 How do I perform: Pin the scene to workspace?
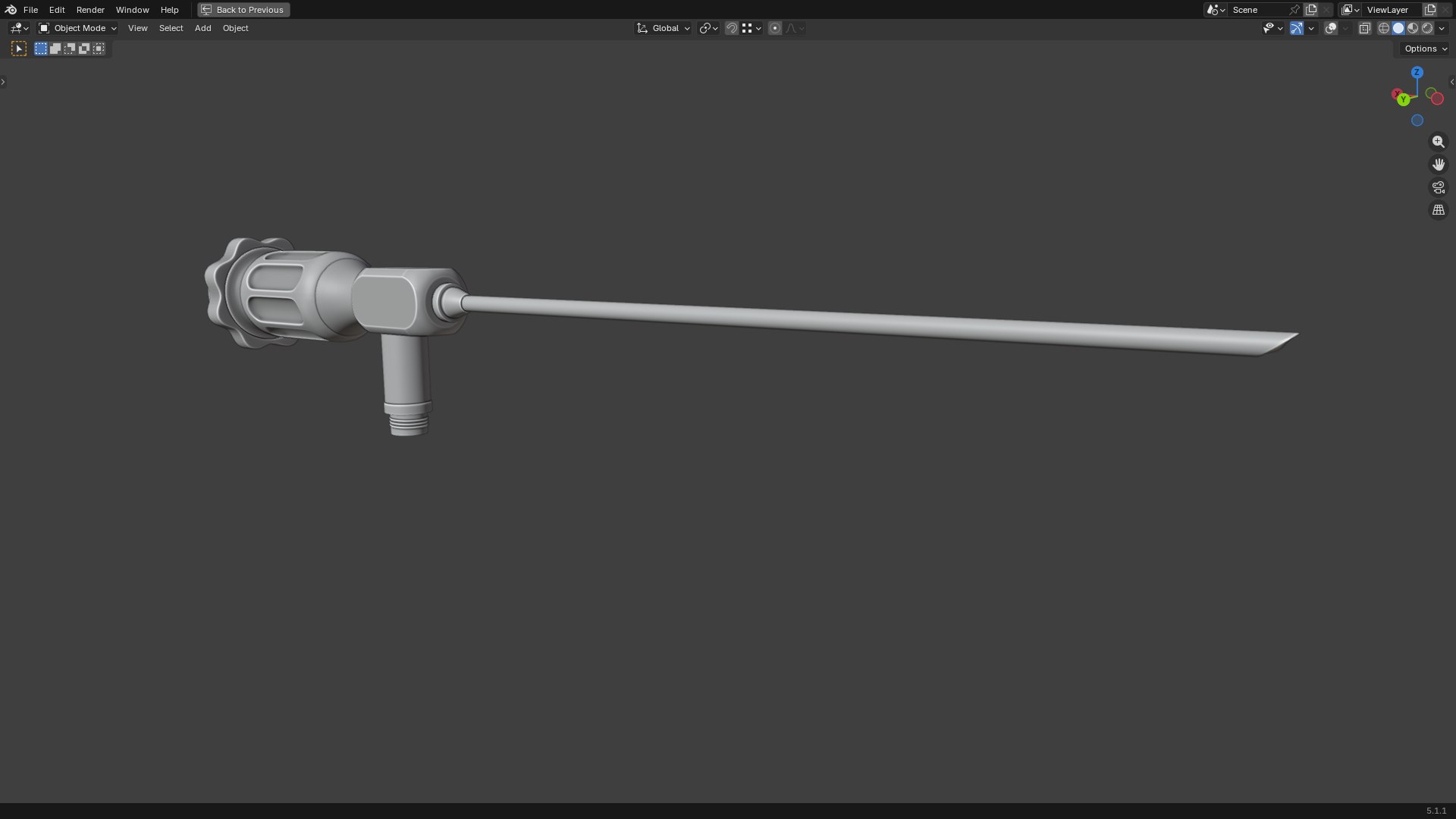[x=1294, y=10]
